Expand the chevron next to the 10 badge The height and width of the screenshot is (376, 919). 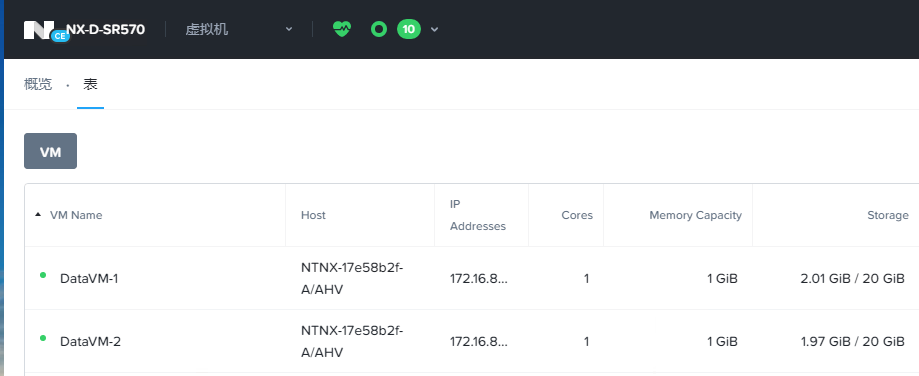coord(434,29)
